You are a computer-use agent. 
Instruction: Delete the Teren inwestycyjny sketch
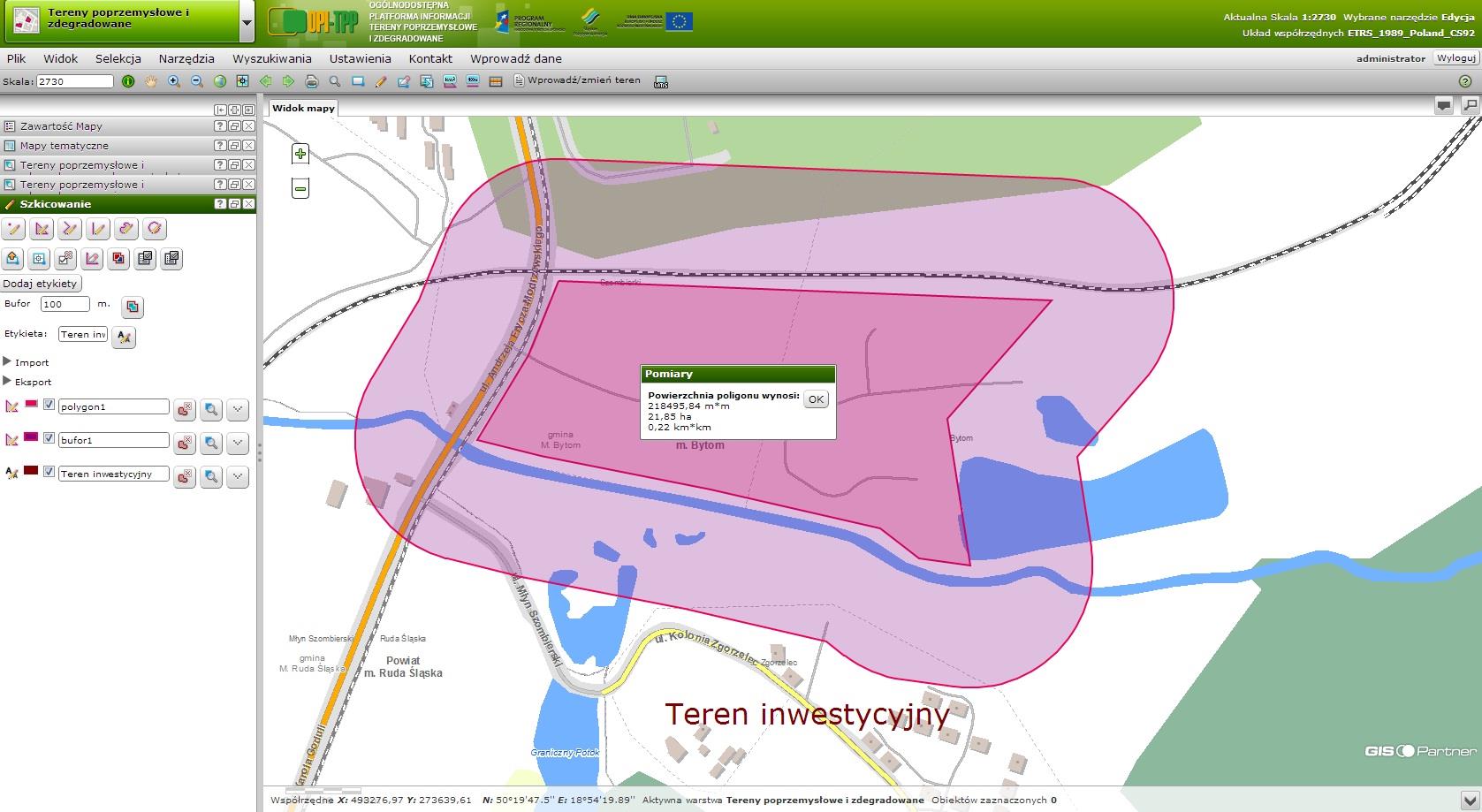pyautogui.click(x=184, y=477)
